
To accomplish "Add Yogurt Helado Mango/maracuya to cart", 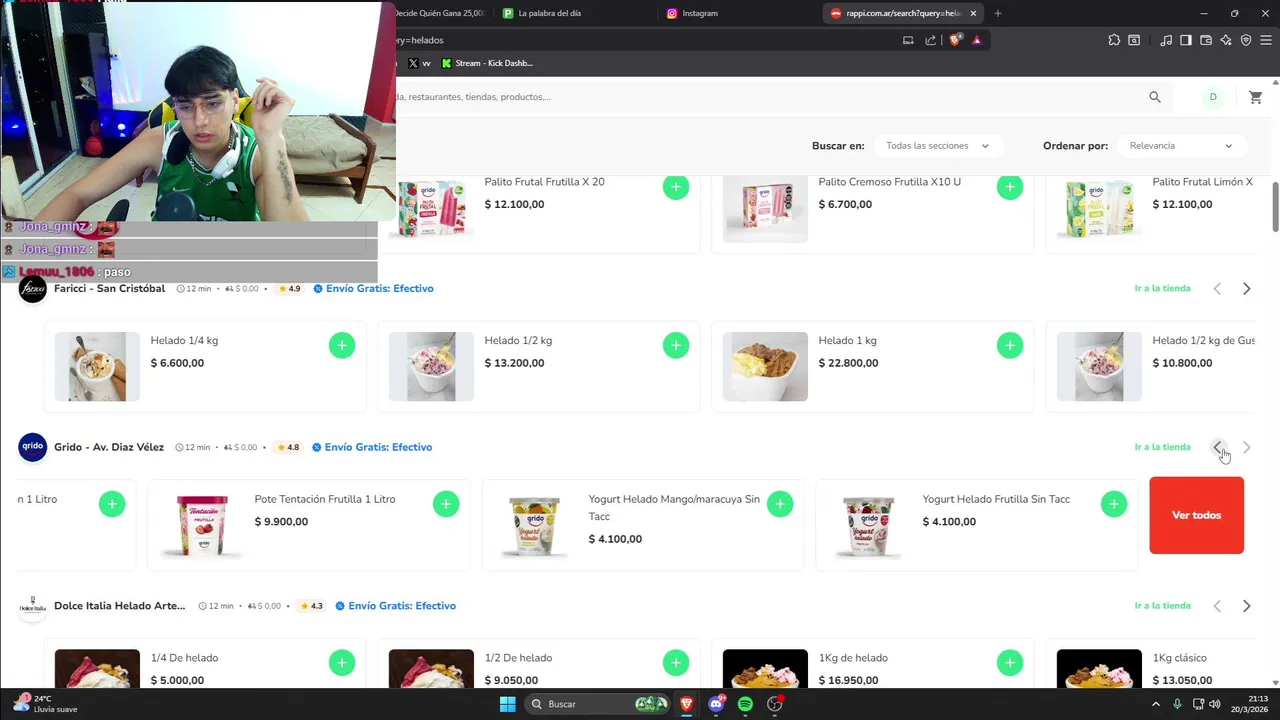I will (x=780, y=504).
